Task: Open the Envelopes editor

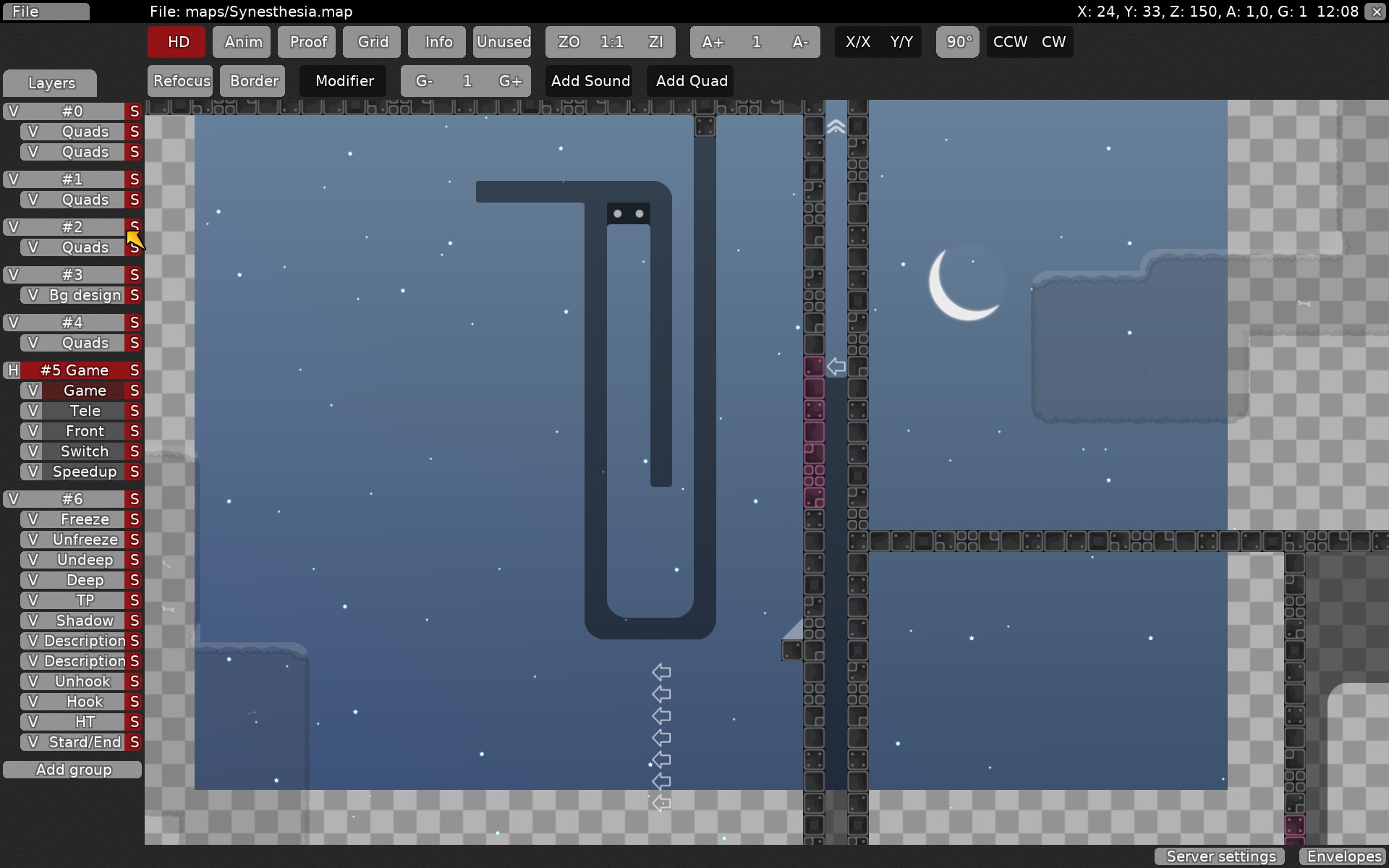Action: point(1343,856)
